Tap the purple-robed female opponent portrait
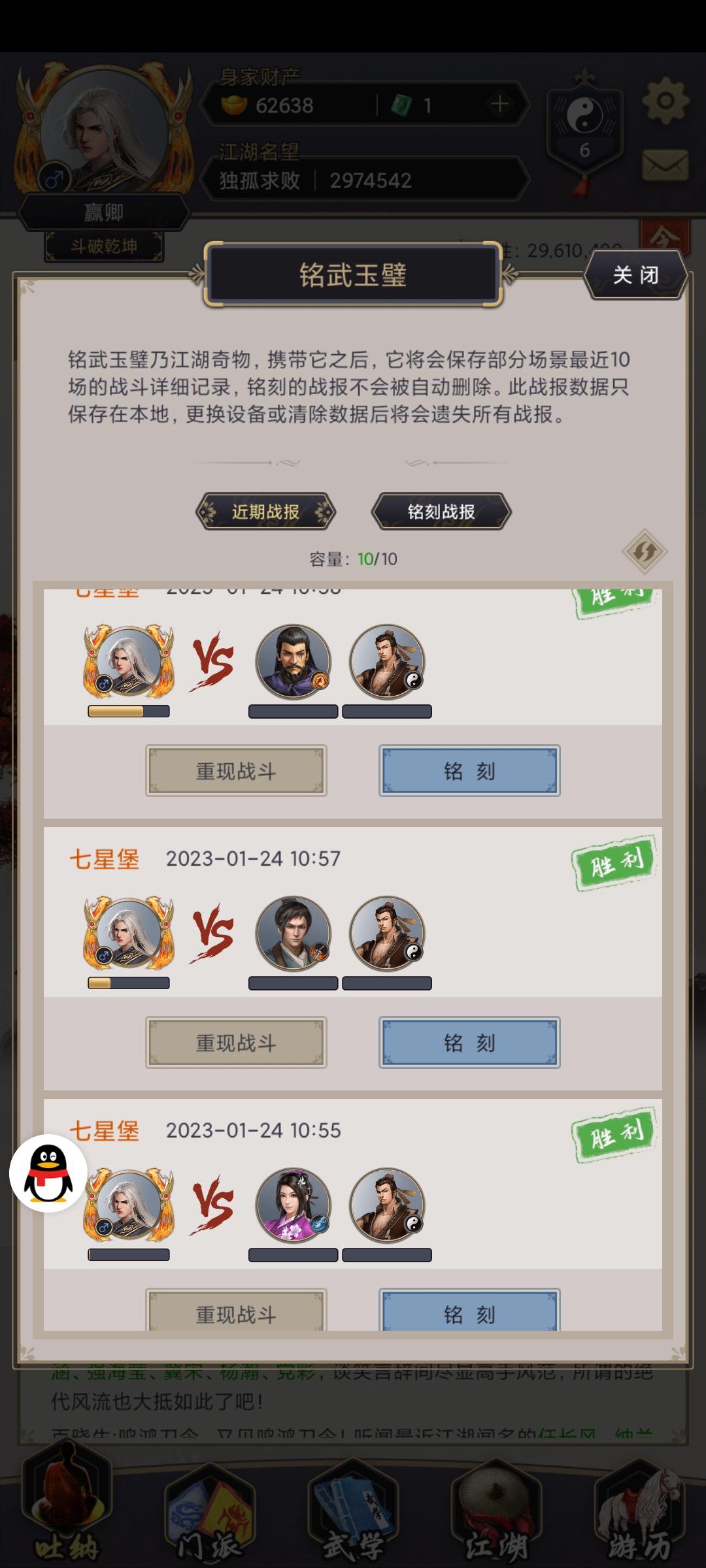The image size is (706, 1568). 293,1206
